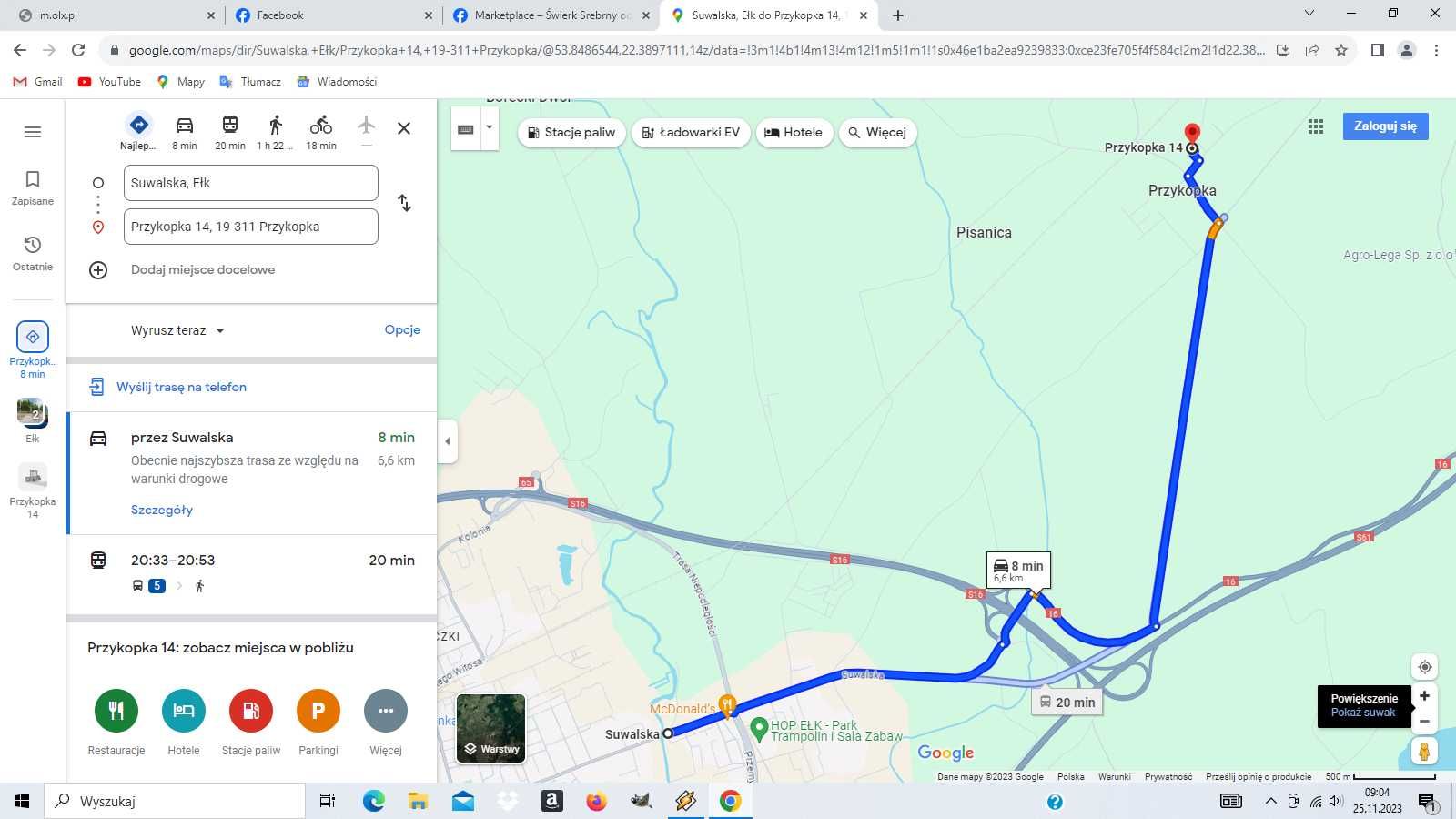Open keyboard input tools dropdown arrow

click(x=490, y=128)
